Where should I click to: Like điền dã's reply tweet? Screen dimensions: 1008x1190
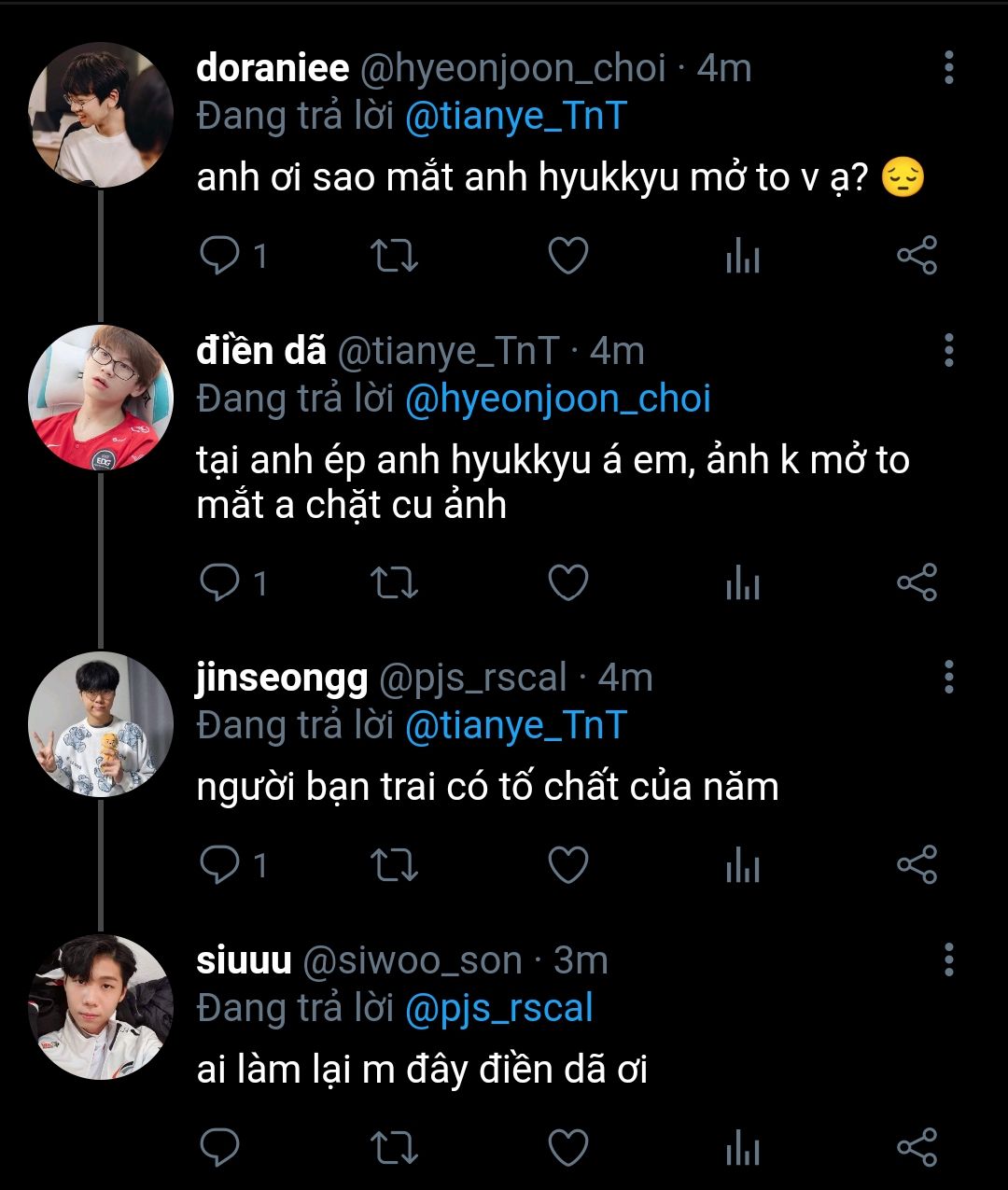tap(567, 583)
